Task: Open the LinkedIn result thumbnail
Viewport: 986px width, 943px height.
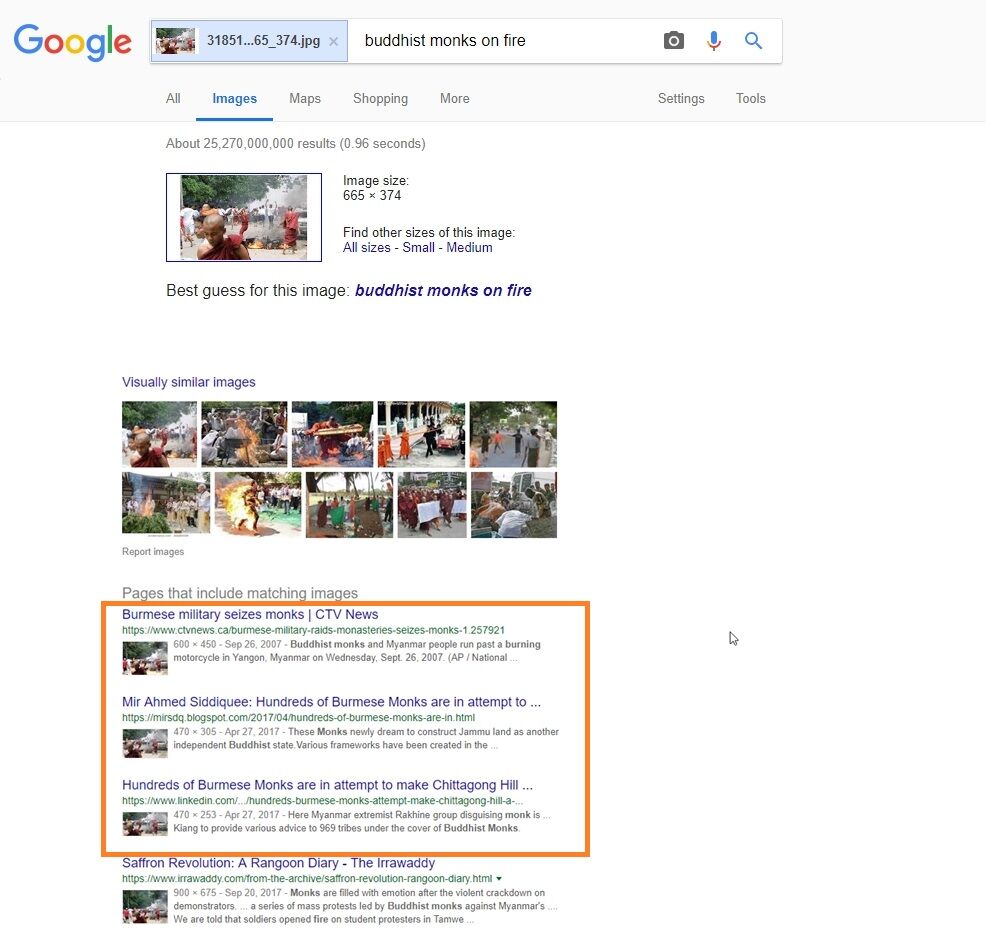Action: pos(145,824)
